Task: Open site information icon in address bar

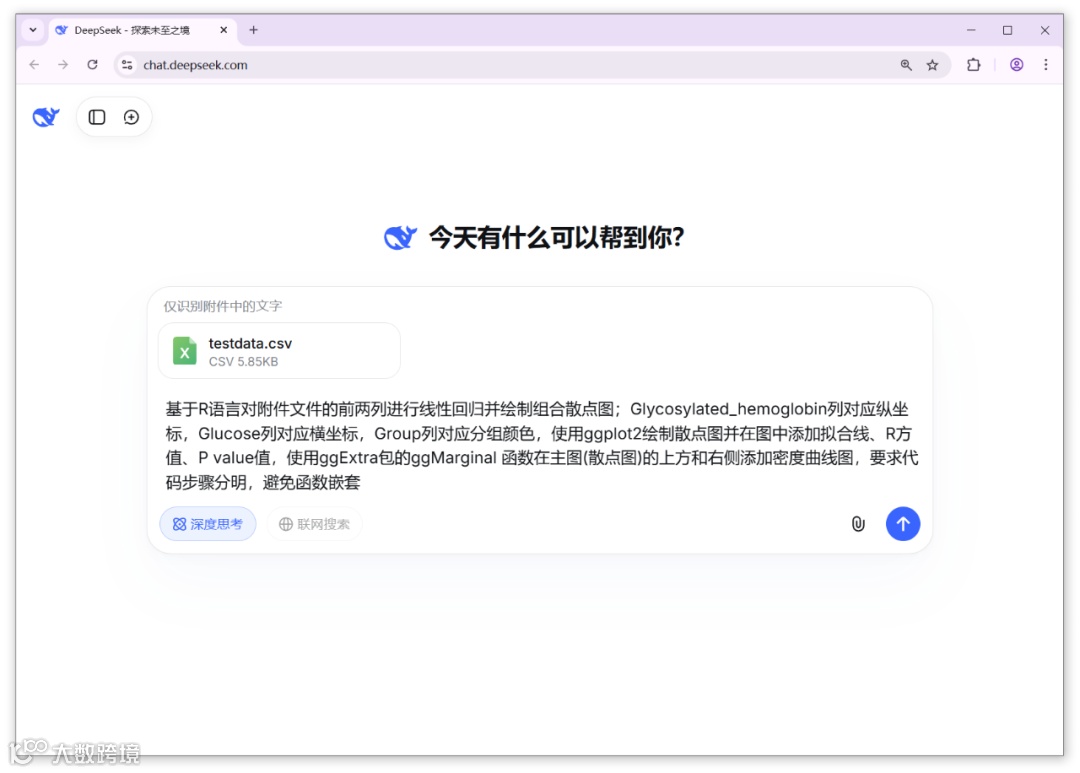Action: click(x=127, y=65)
